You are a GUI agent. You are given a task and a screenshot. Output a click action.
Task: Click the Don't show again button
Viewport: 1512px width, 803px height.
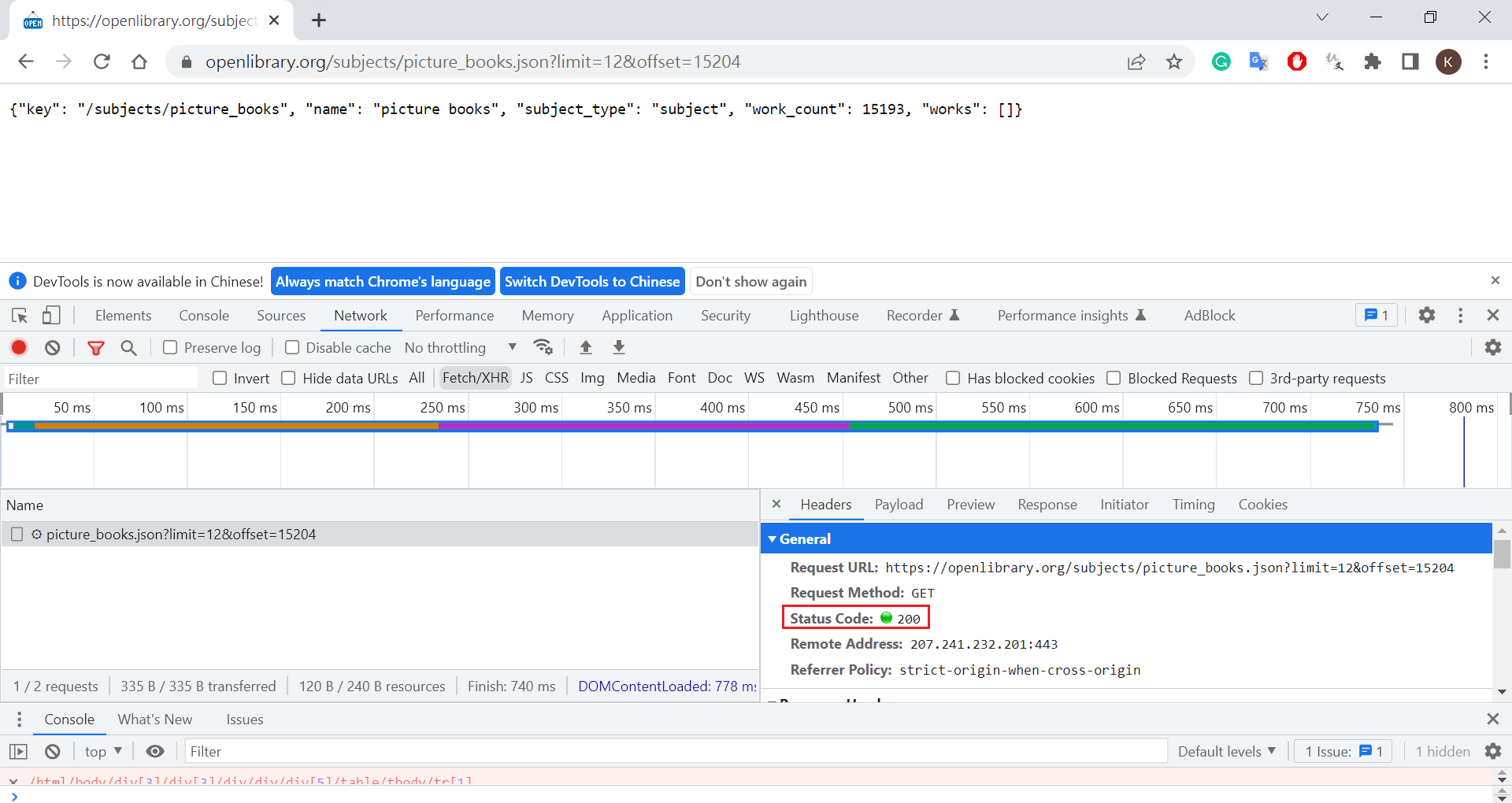(x=750, y=282)
